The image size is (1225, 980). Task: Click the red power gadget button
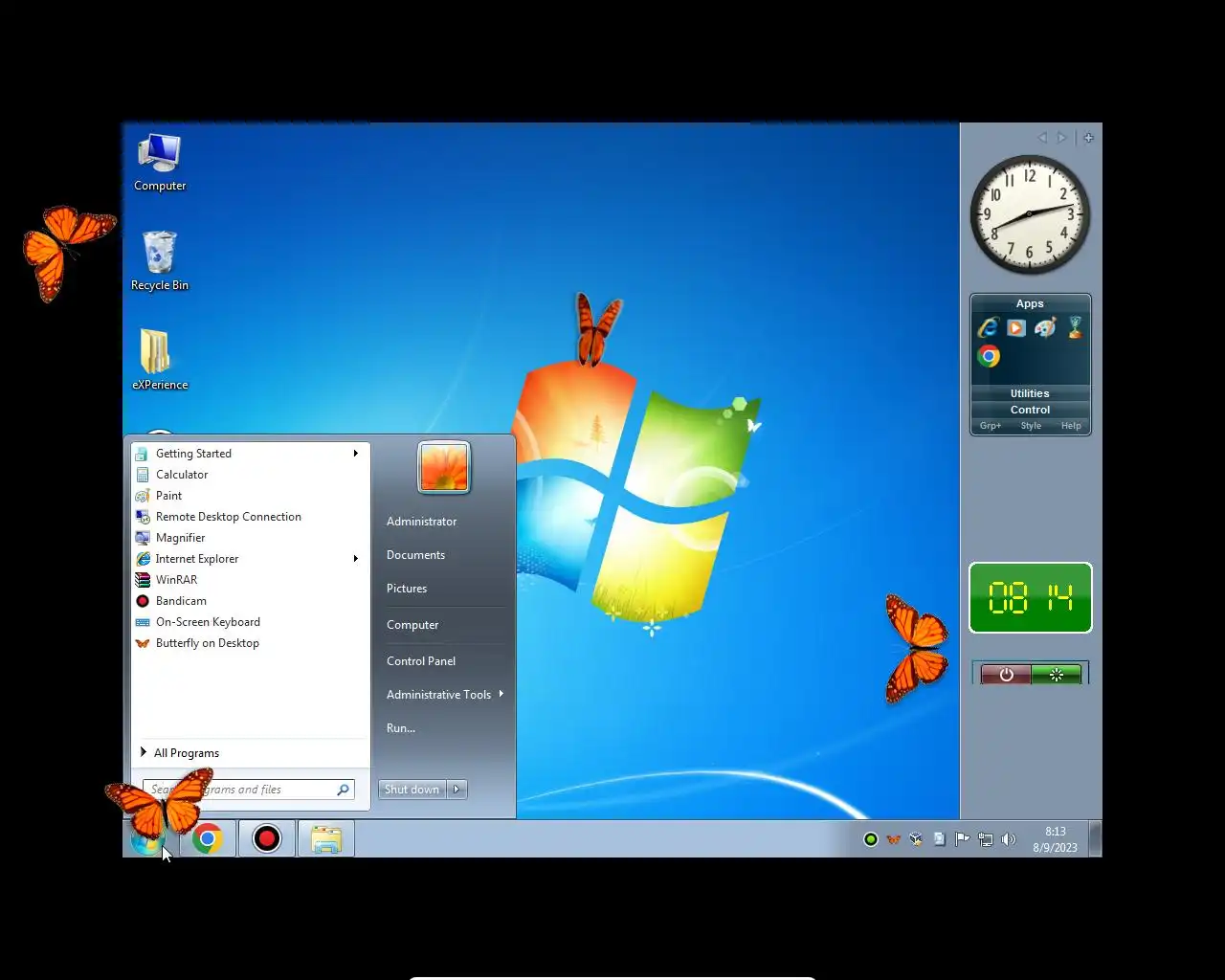click(1006, 675)
